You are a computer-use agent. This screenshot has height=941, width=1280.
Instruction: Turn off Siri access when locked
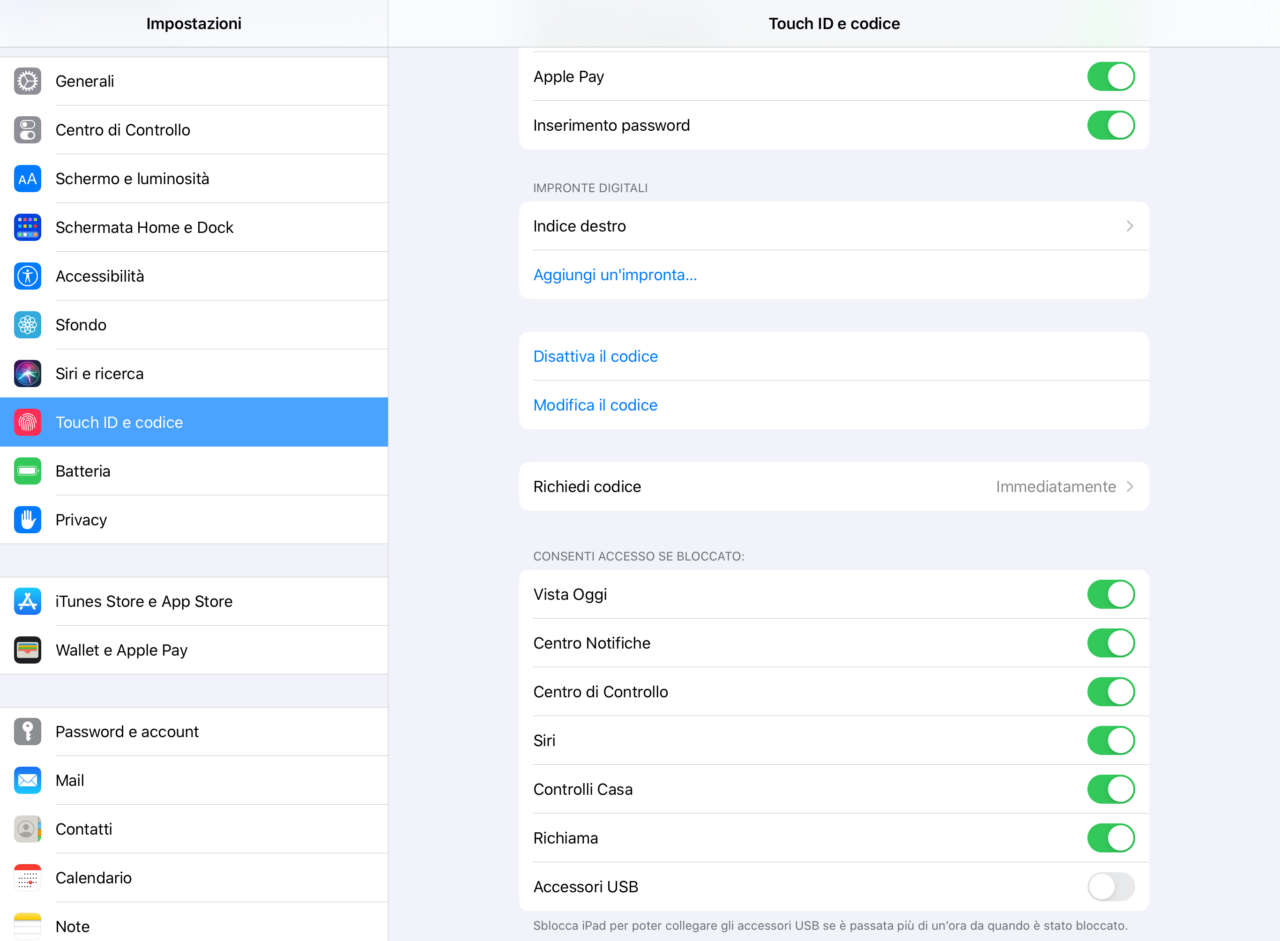pyautogui.click(x=1110, y=741)
